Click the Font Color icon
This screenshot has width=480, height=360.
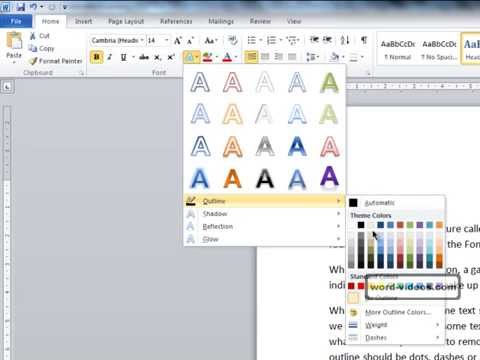click(x=227, y=57)
